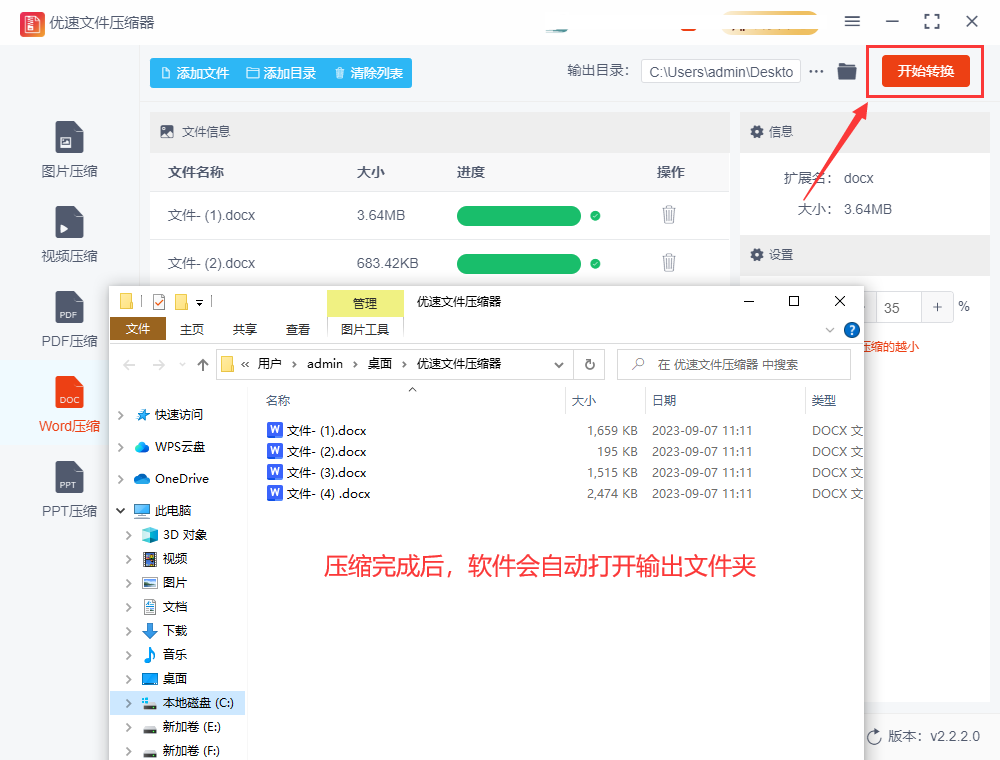The height and width of the screenshot is (760, 1000).
Task: Open the 图片工具 ribbon tab
Action: [x=365, y=330]
